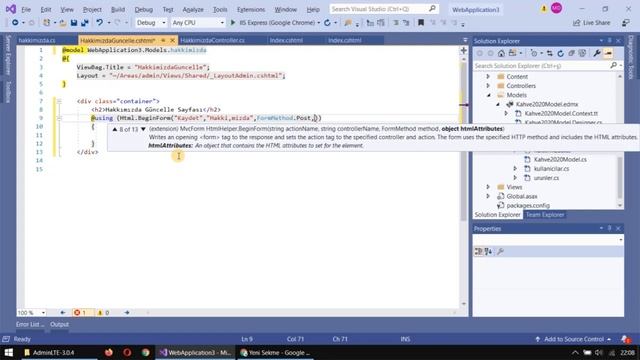
Task: Click Firefox icon in taskbar
Action: coord(109,352)
